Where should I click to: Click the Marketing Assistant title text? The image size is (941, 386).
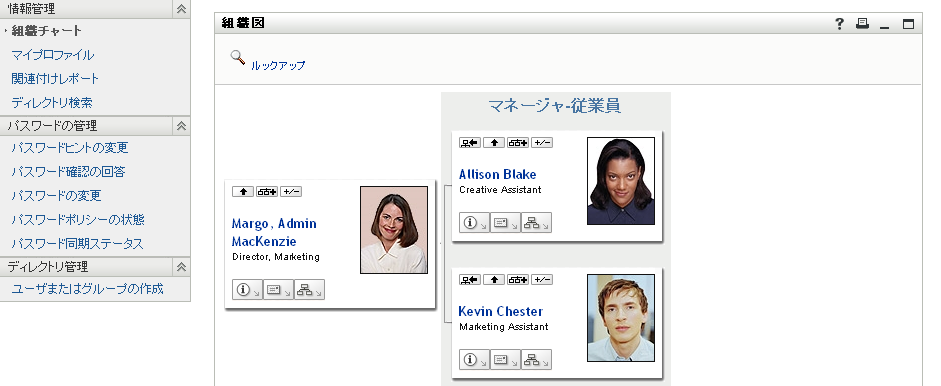[x=504, y=327]
